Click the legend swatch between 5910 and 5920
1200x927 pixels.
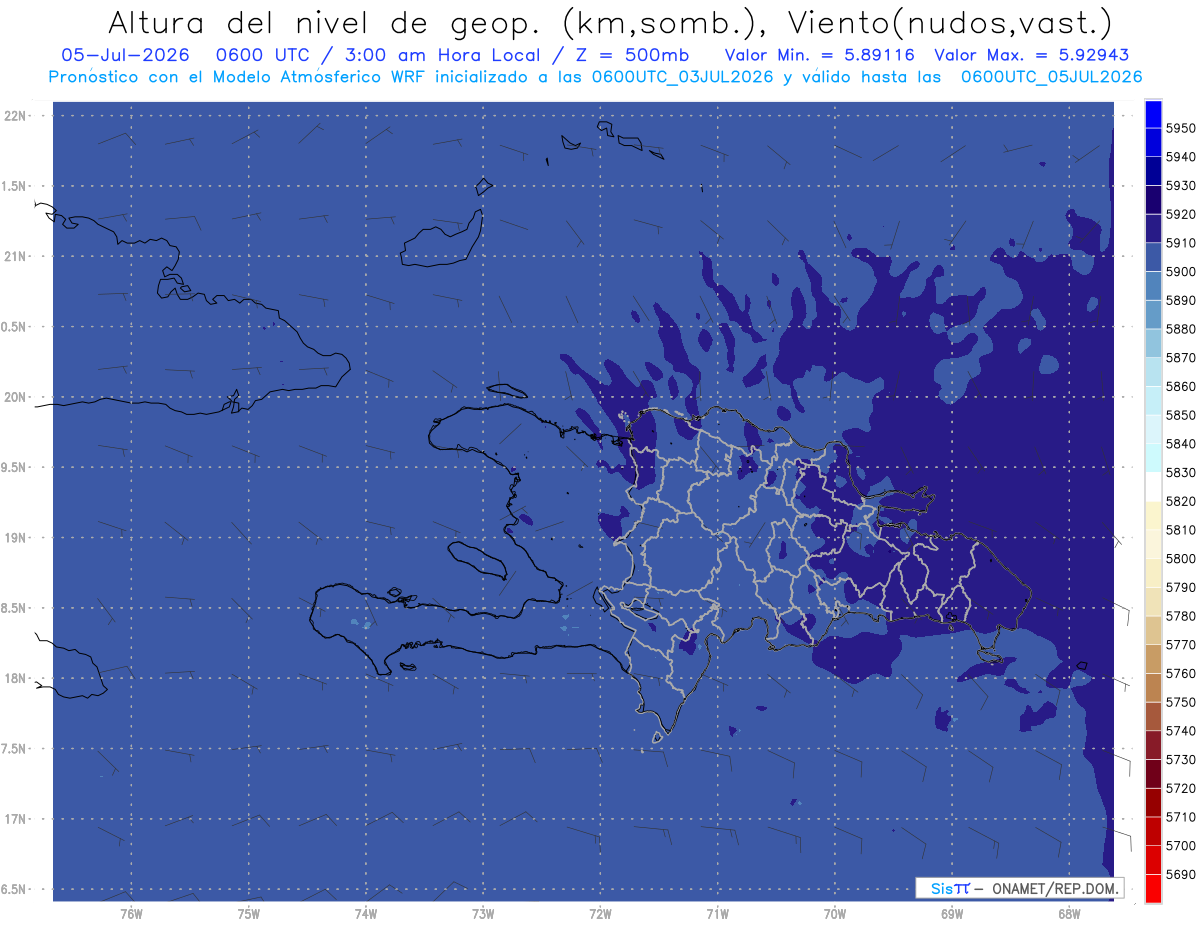click(x=1153, y=228)
